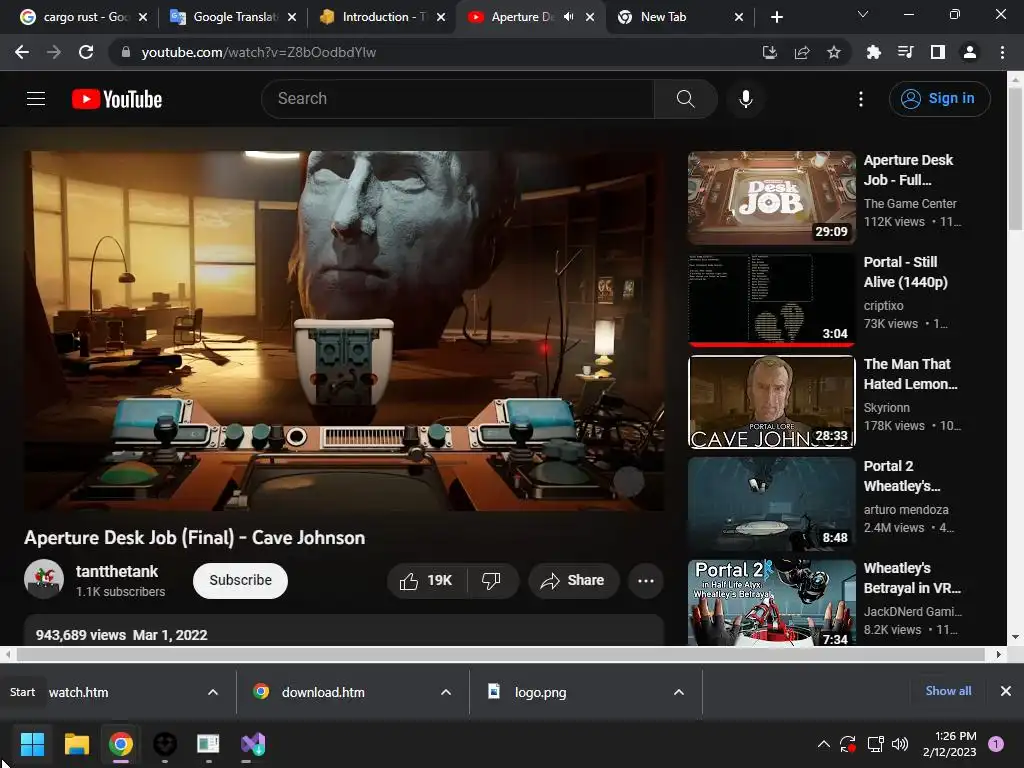Open Aperture Desk Job - Full thumbnail

coord(771,198)
